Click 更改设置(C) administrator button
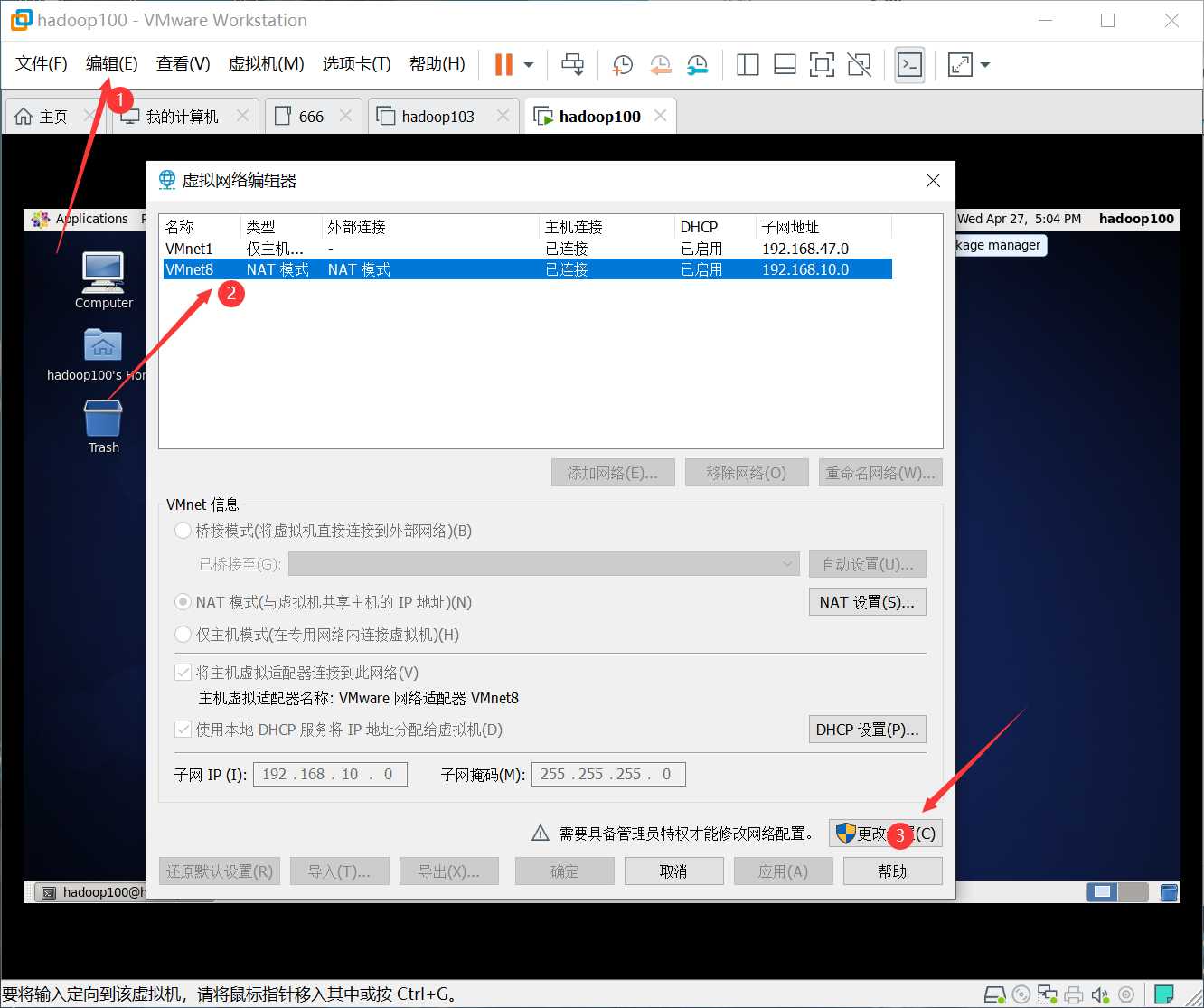Image resolution: width=1204 pixels, height=1008 pixels. click(886, 834)
